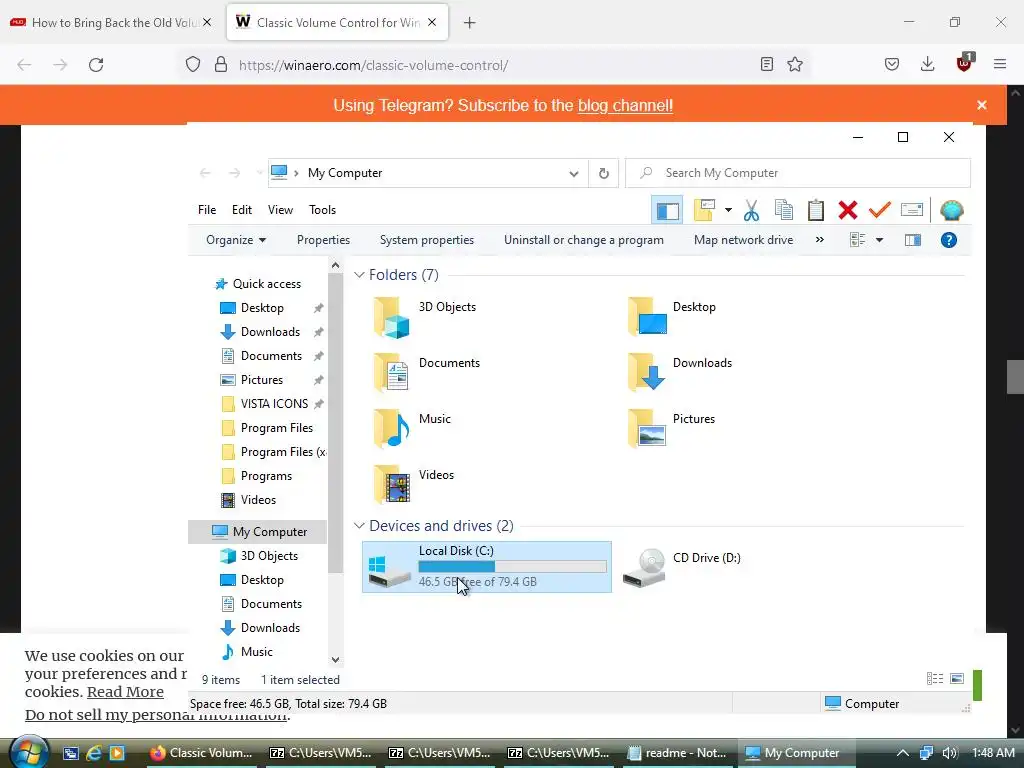This screenshot has width=1024, height=768.
Task: Toggle the preview pane icon in command bar
Action: 913,240
